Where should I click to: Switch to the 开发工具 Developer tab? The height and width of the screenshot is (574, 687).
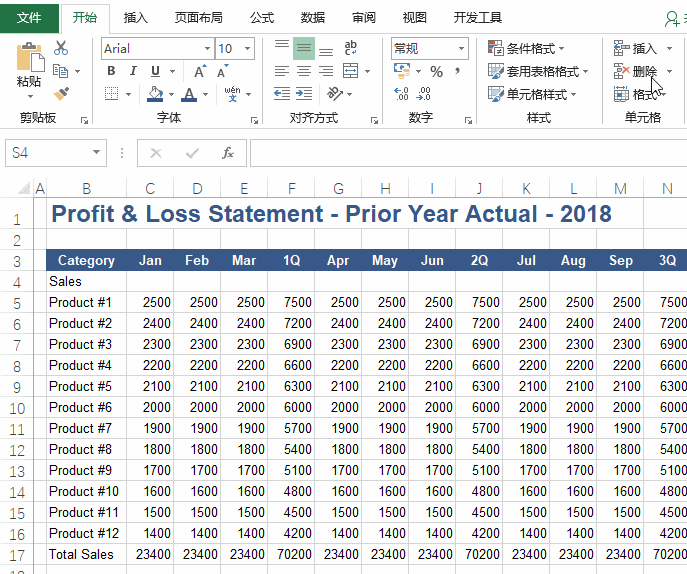[478, 18]
